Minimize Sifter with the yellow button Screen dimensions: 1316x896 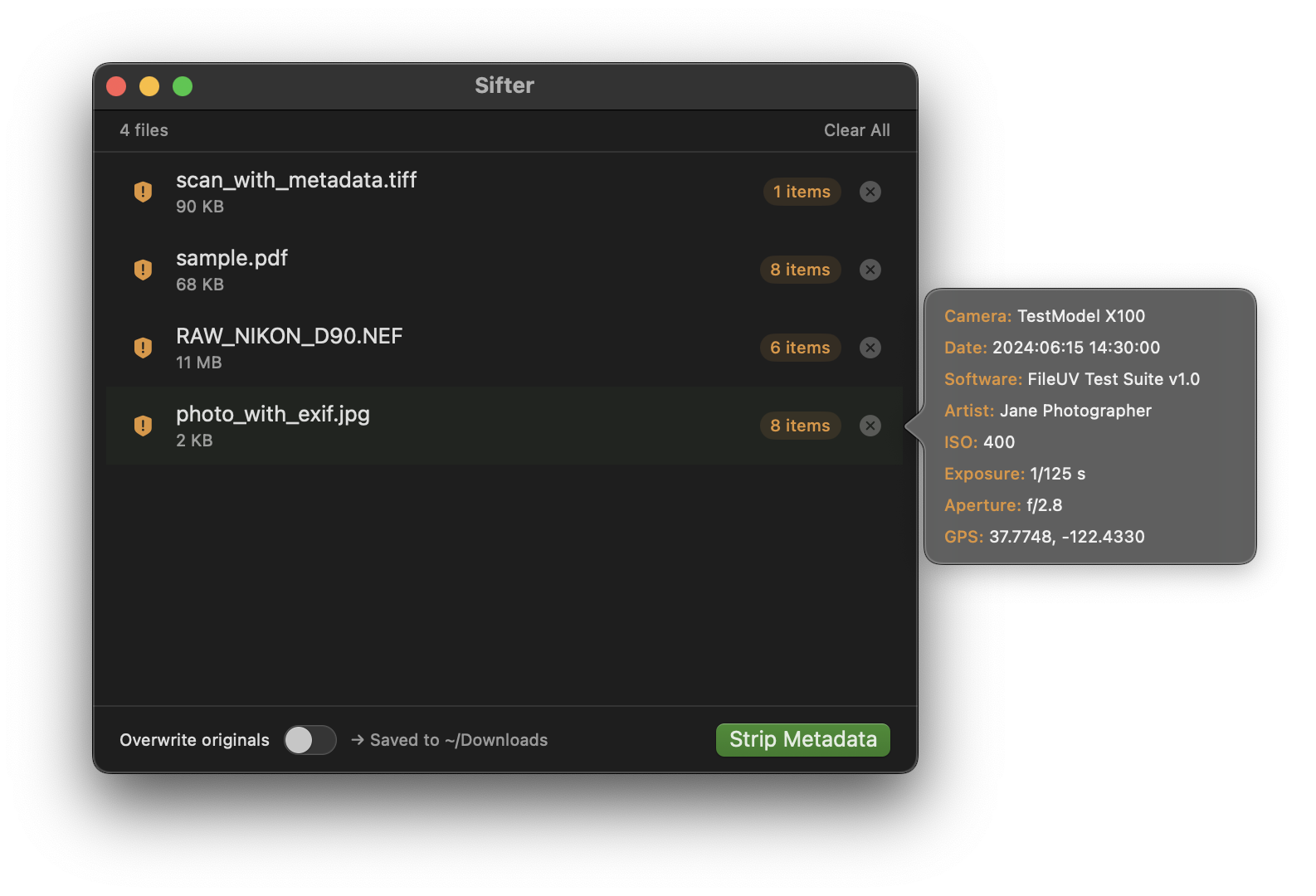tap(149, 86)
